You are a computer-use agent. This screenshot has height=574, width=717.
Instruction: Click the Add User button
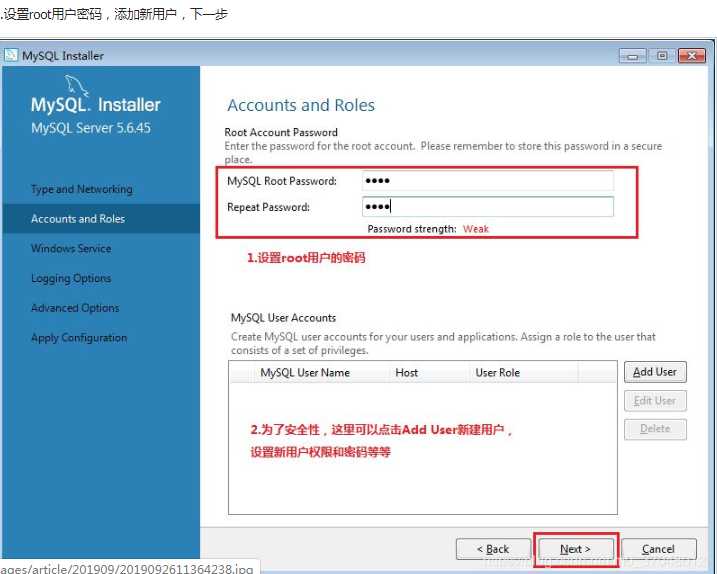click(x=655, y=372)
